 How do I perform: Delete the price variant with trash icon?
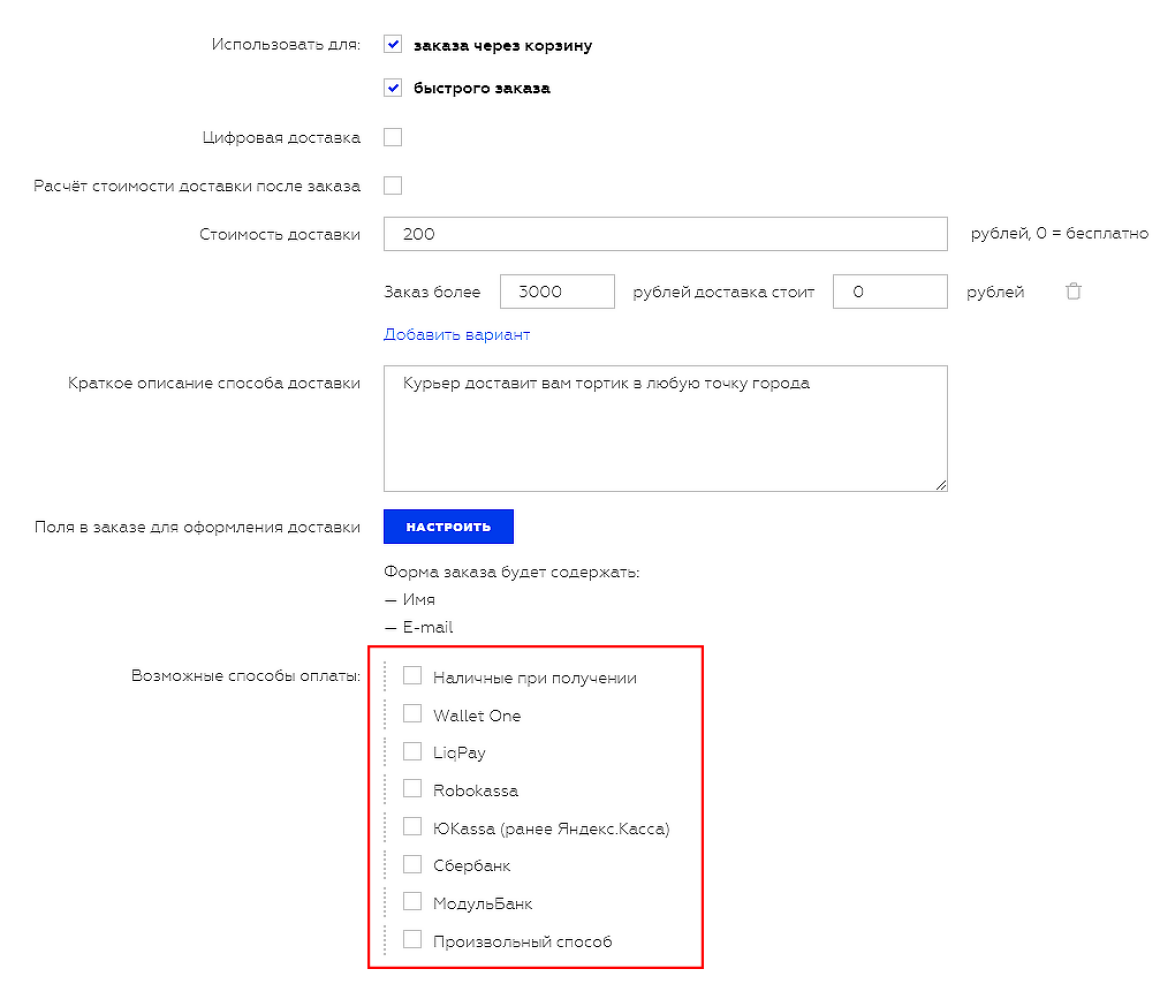(1073, 291)
